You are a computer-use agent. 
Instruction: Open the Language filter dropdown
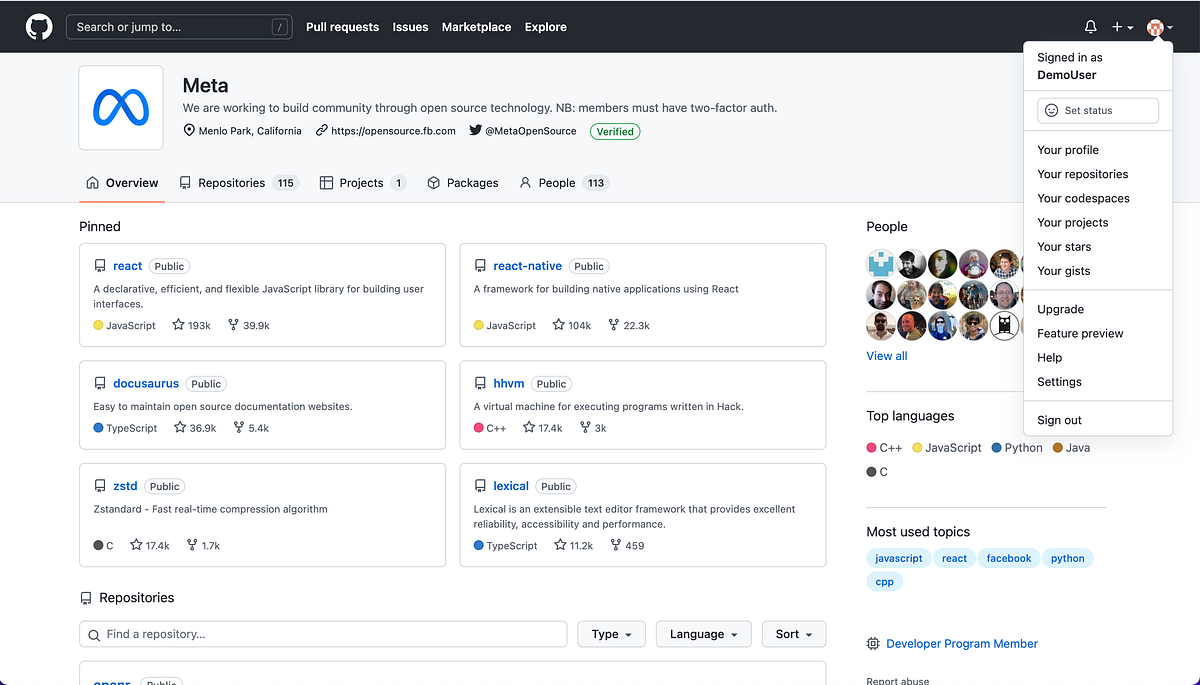pos(703,634)
